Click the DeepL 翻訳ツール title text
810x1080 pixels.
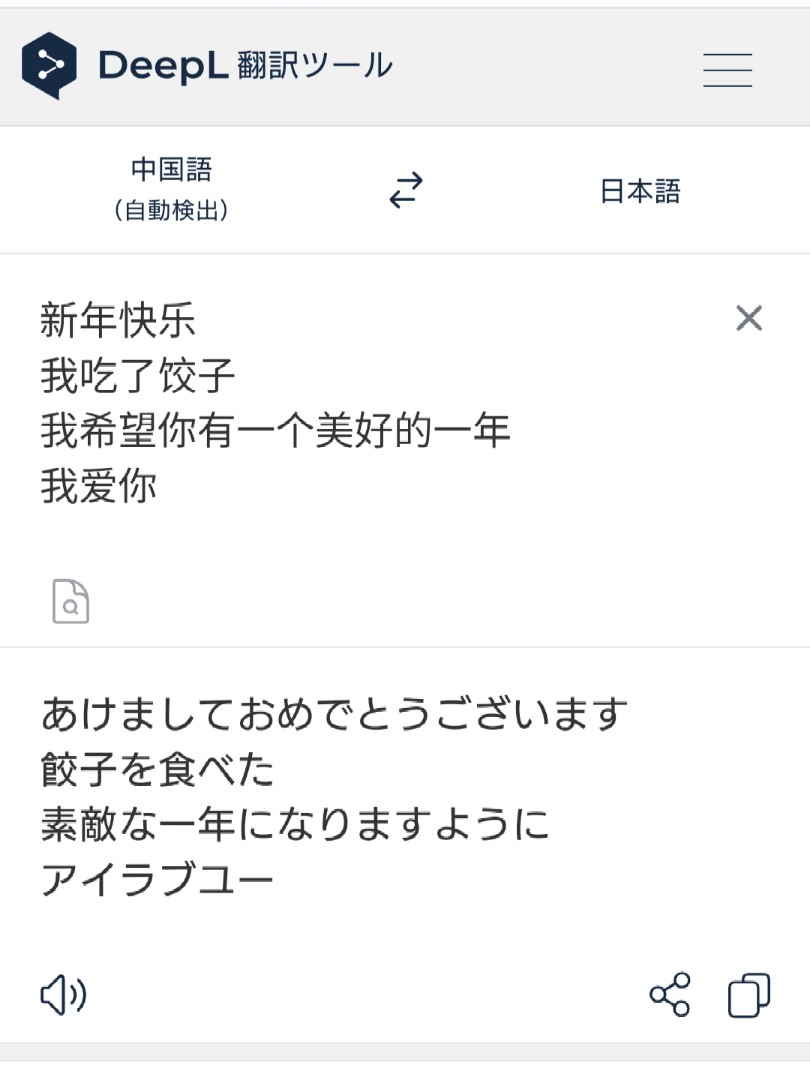coord(245,66)
